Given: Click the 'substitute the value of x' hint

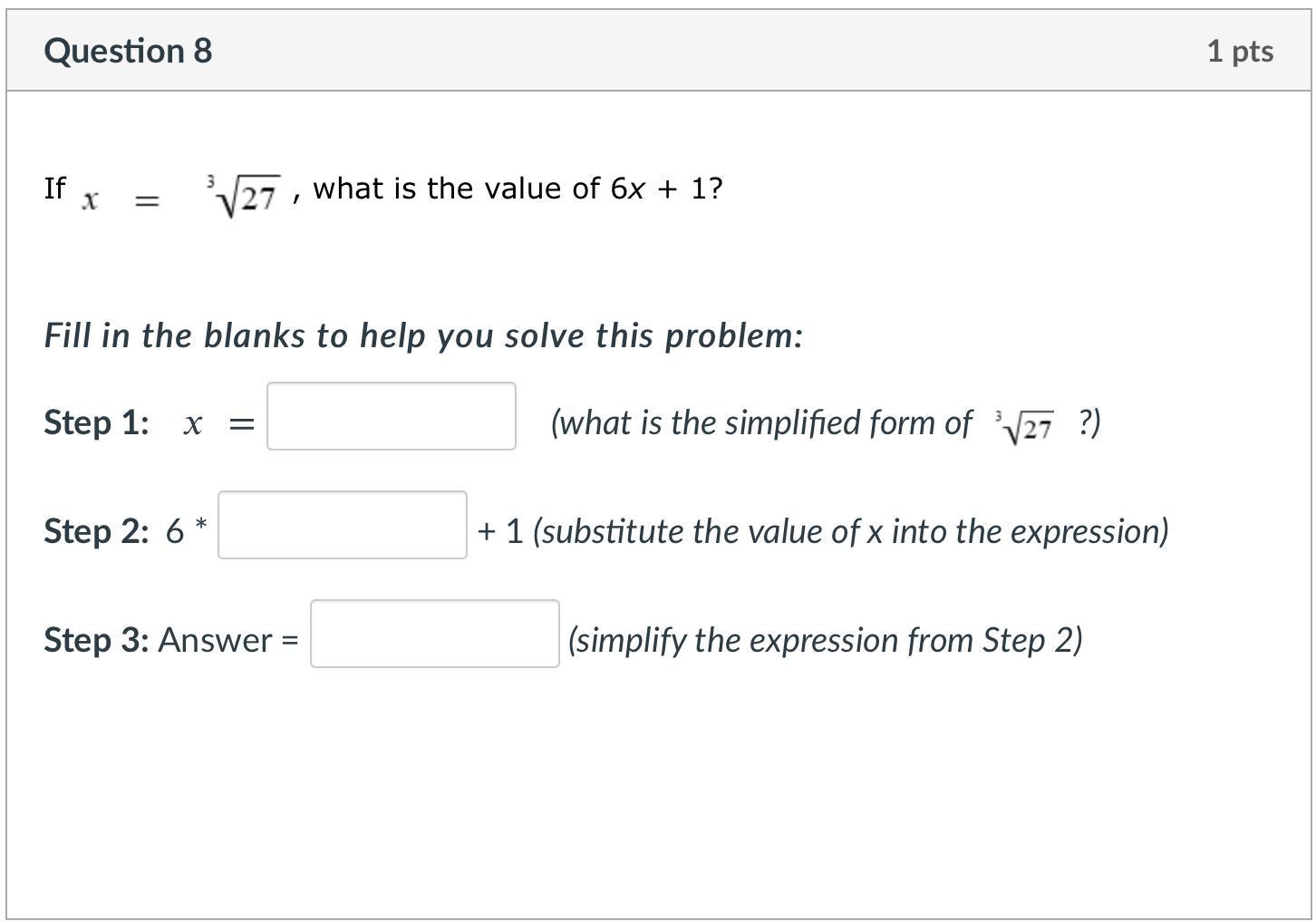Looking at the screenshot, I should 850,531.
